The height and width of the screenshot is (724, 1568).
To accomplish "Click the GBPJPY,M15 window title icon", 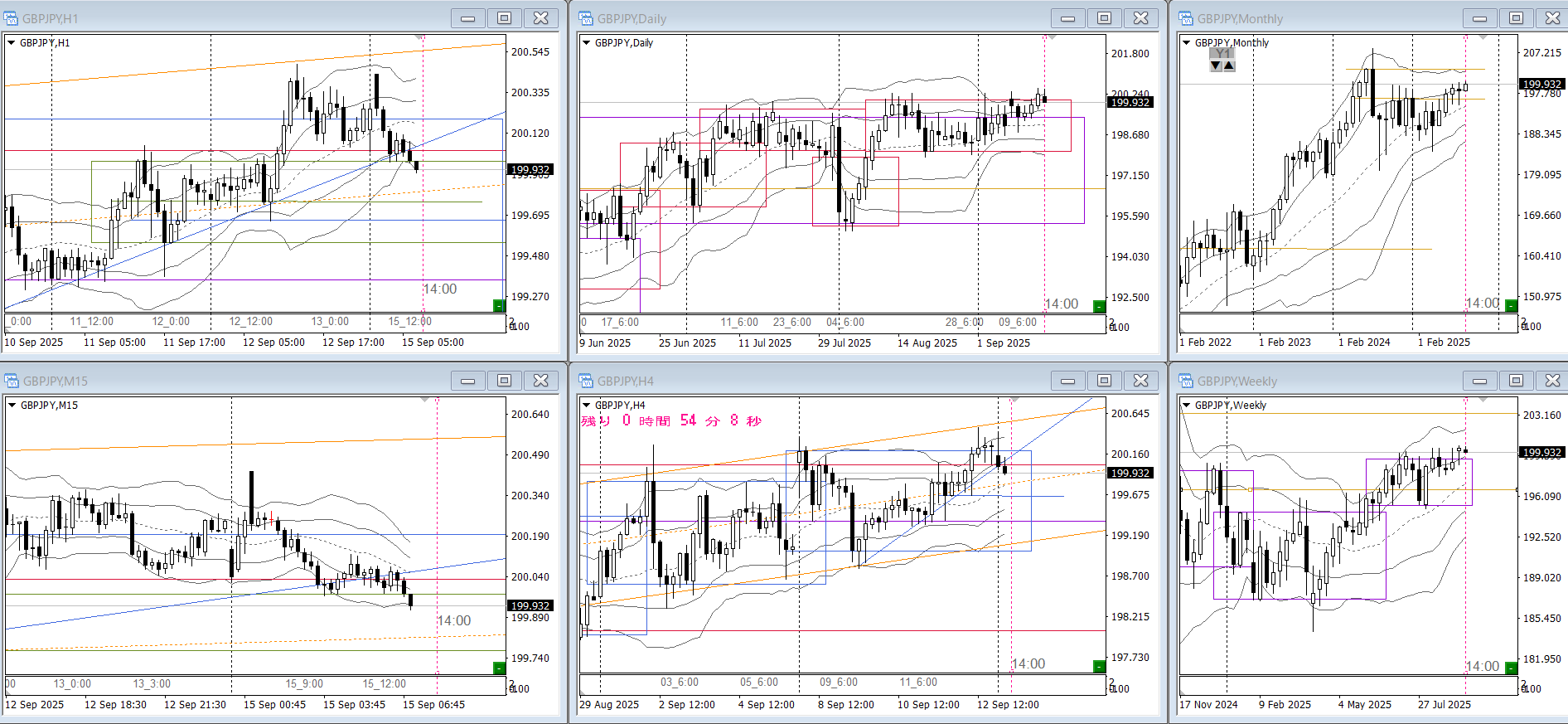I will 12,381.
